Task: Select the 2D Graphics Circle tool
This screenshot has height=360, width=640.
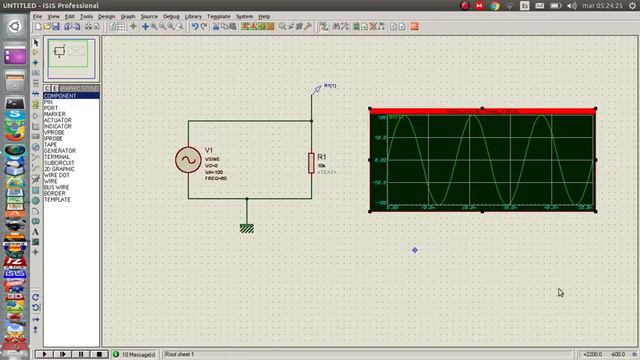Action: 36,200
